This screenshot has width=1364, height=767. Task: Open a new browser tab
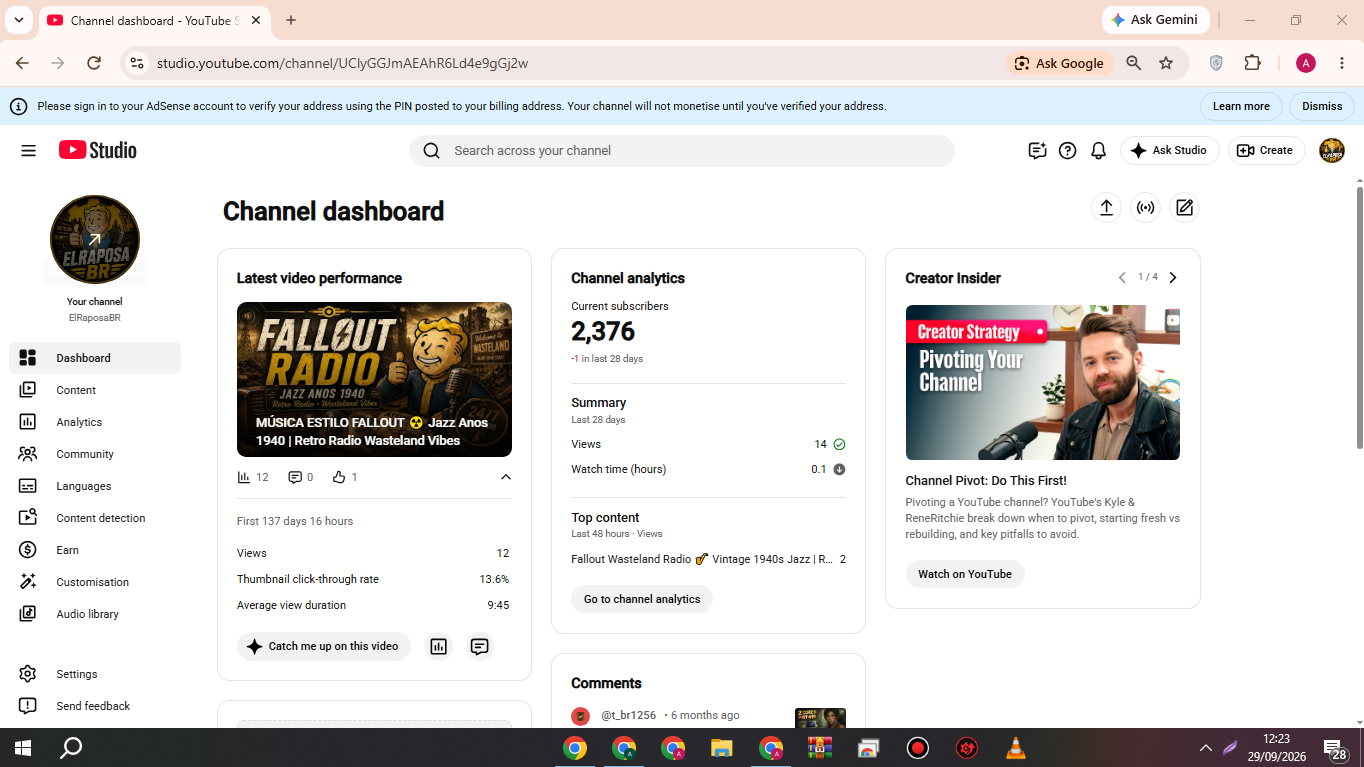(291, 20)
